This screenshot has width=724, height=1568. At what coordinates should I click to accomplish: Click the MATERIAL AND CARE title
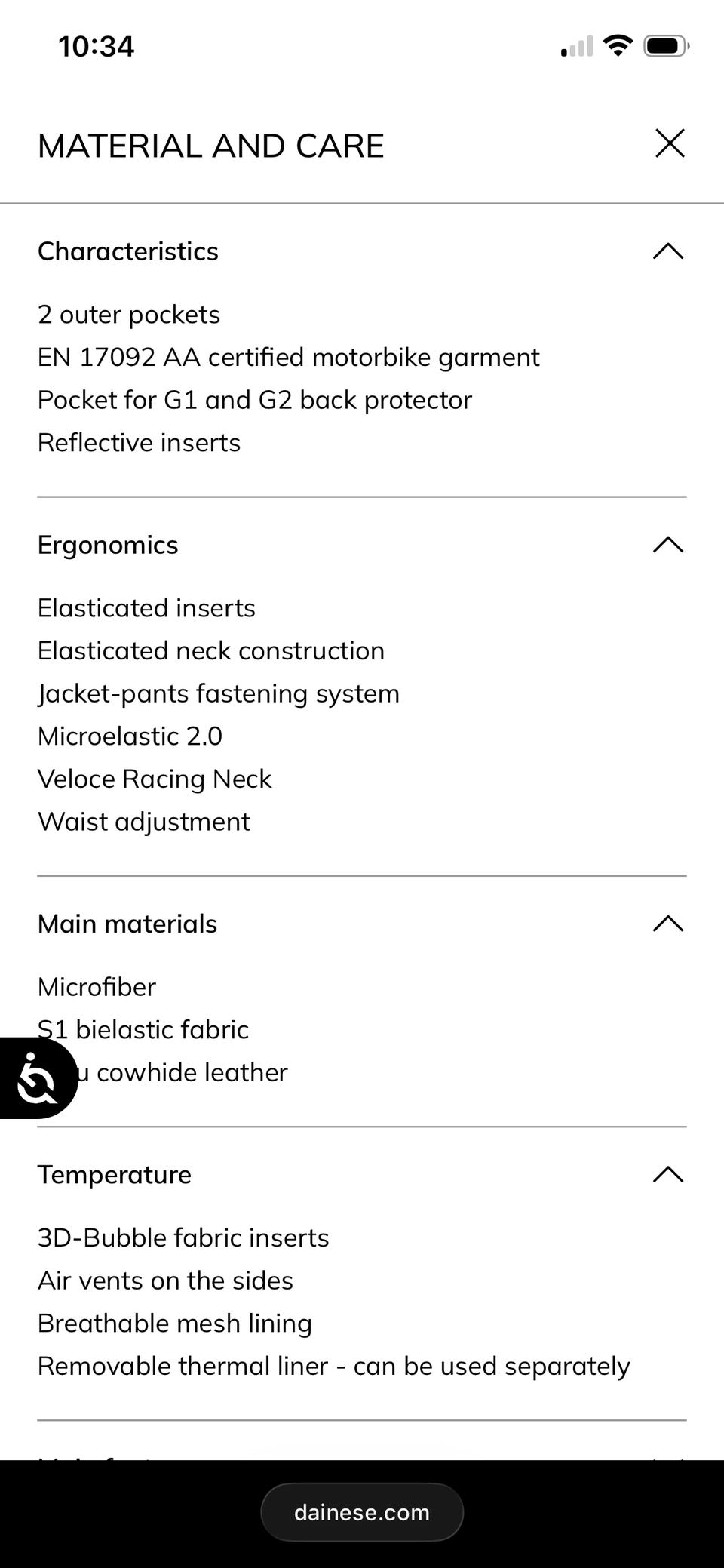point(211,146)
